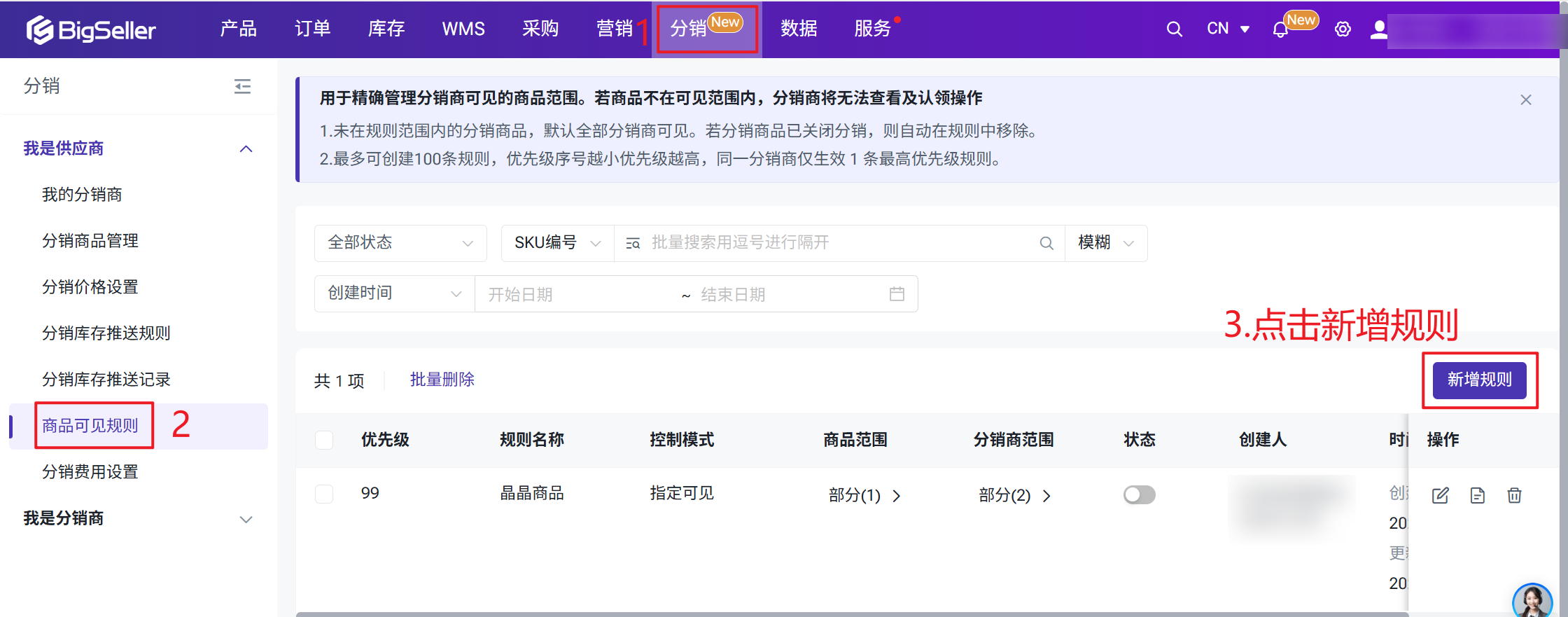The image size is (1568, 617).
Task: Open the settings gear icon
Action: click(x=1342, y=29)
